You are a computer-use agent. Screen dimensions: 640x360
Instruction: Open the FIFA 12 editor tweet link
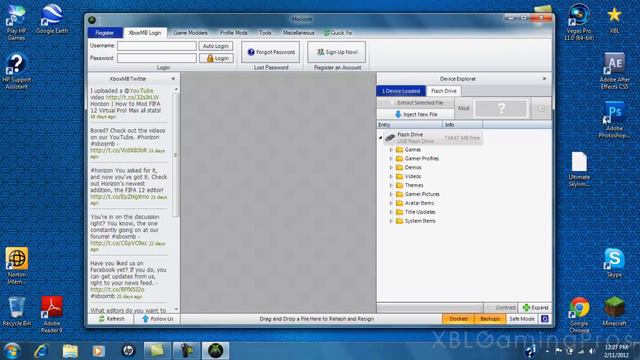[x=120, y=197]
